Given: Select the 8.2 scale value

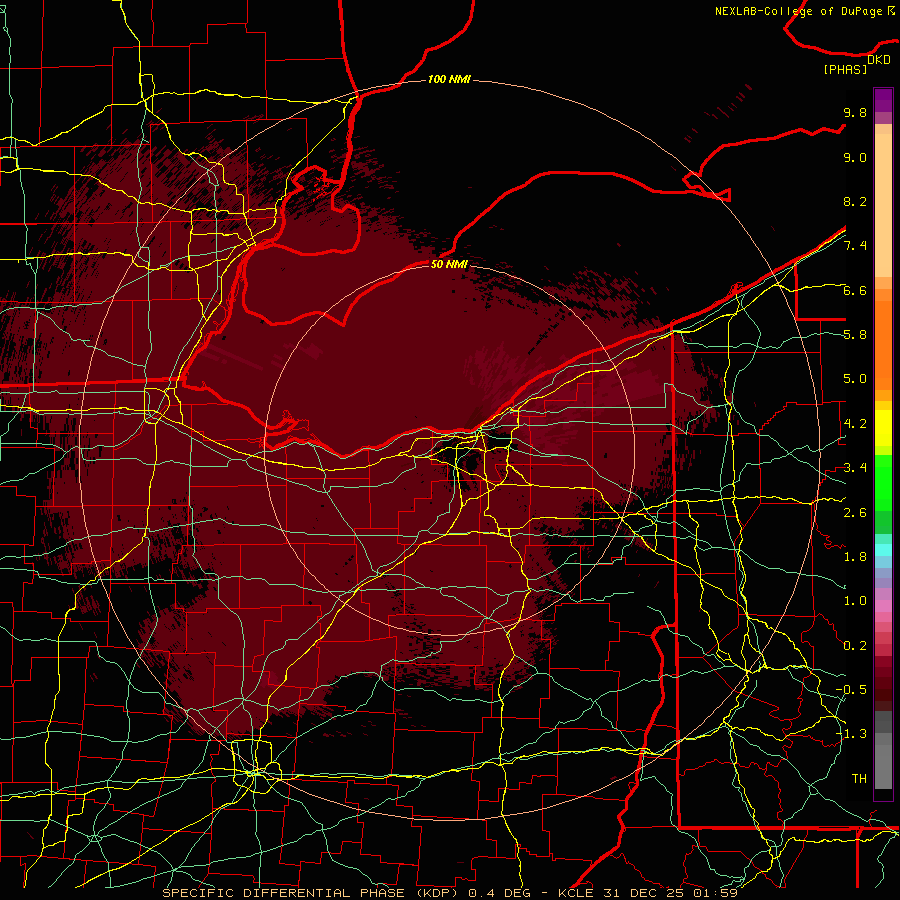Looking at the screenshot, I should (855, 201).
